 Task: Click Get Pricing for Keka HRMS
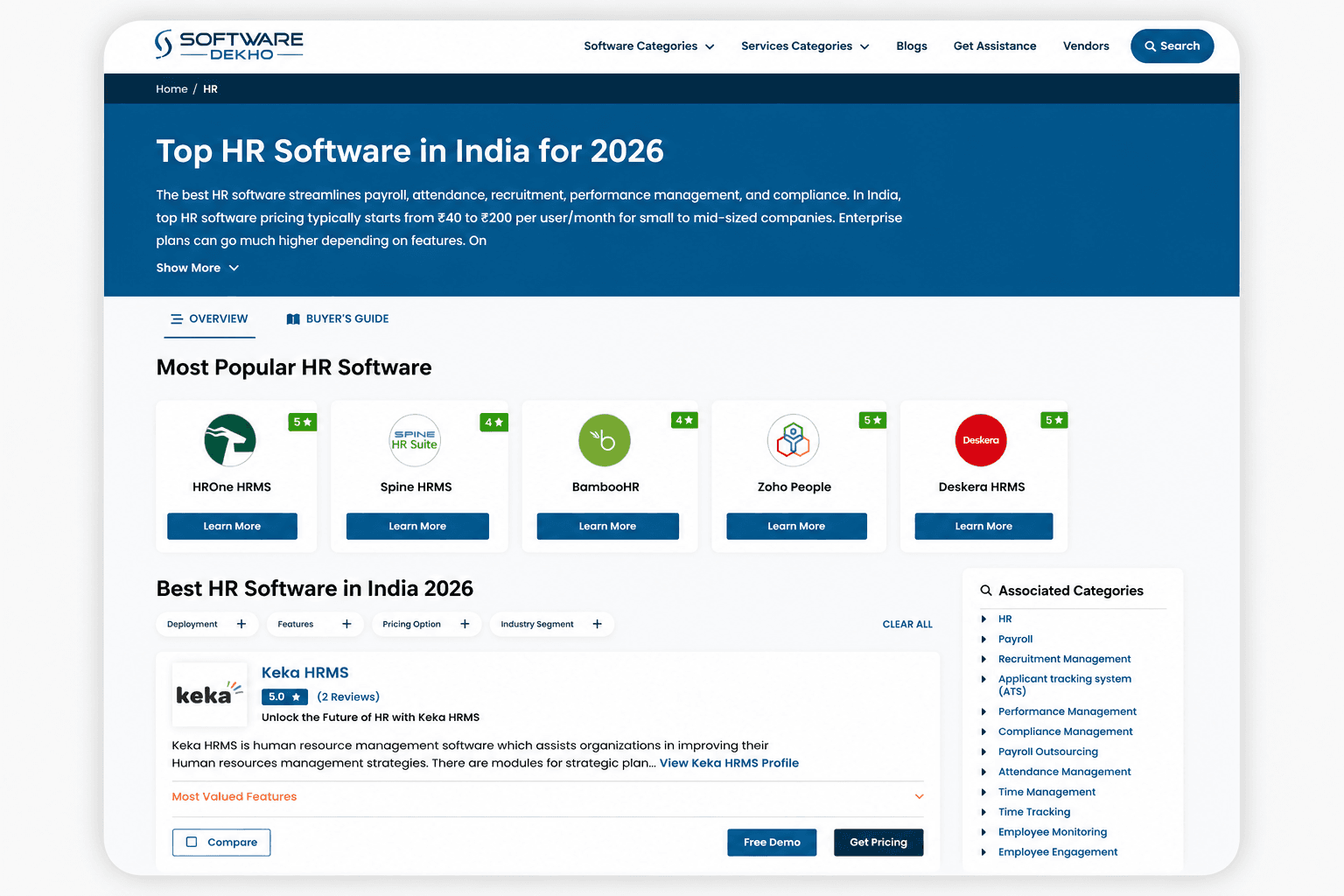point(878,842)
